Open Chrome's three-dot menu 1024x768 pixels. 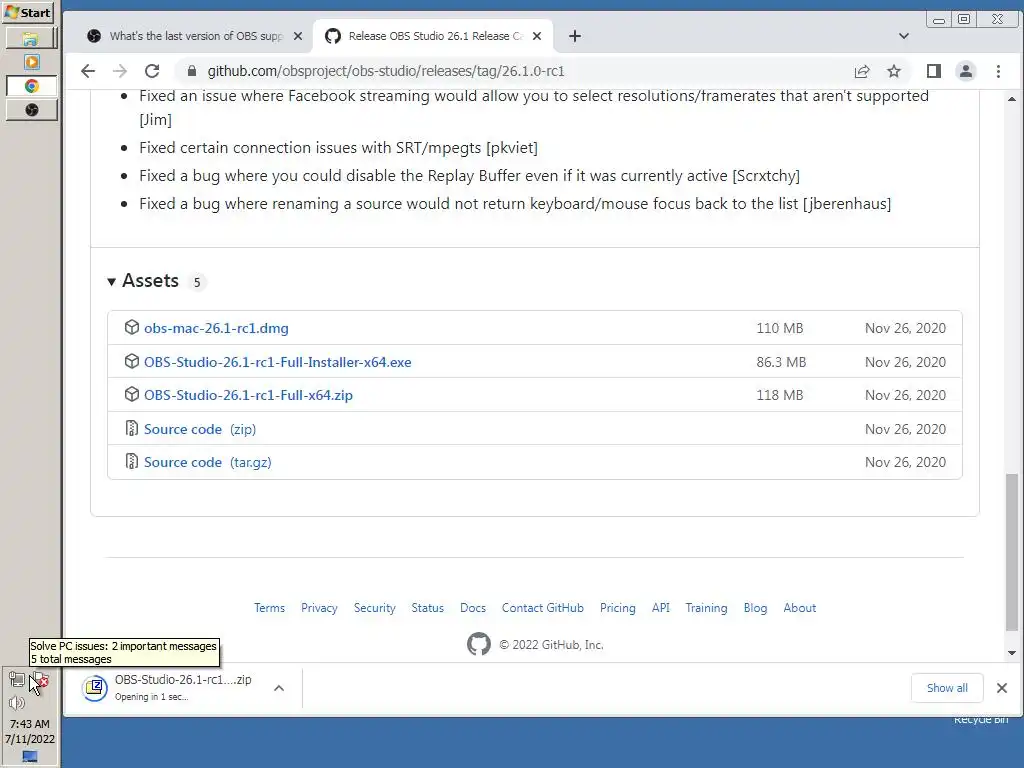pyautogui.click(x=998, y=71)
